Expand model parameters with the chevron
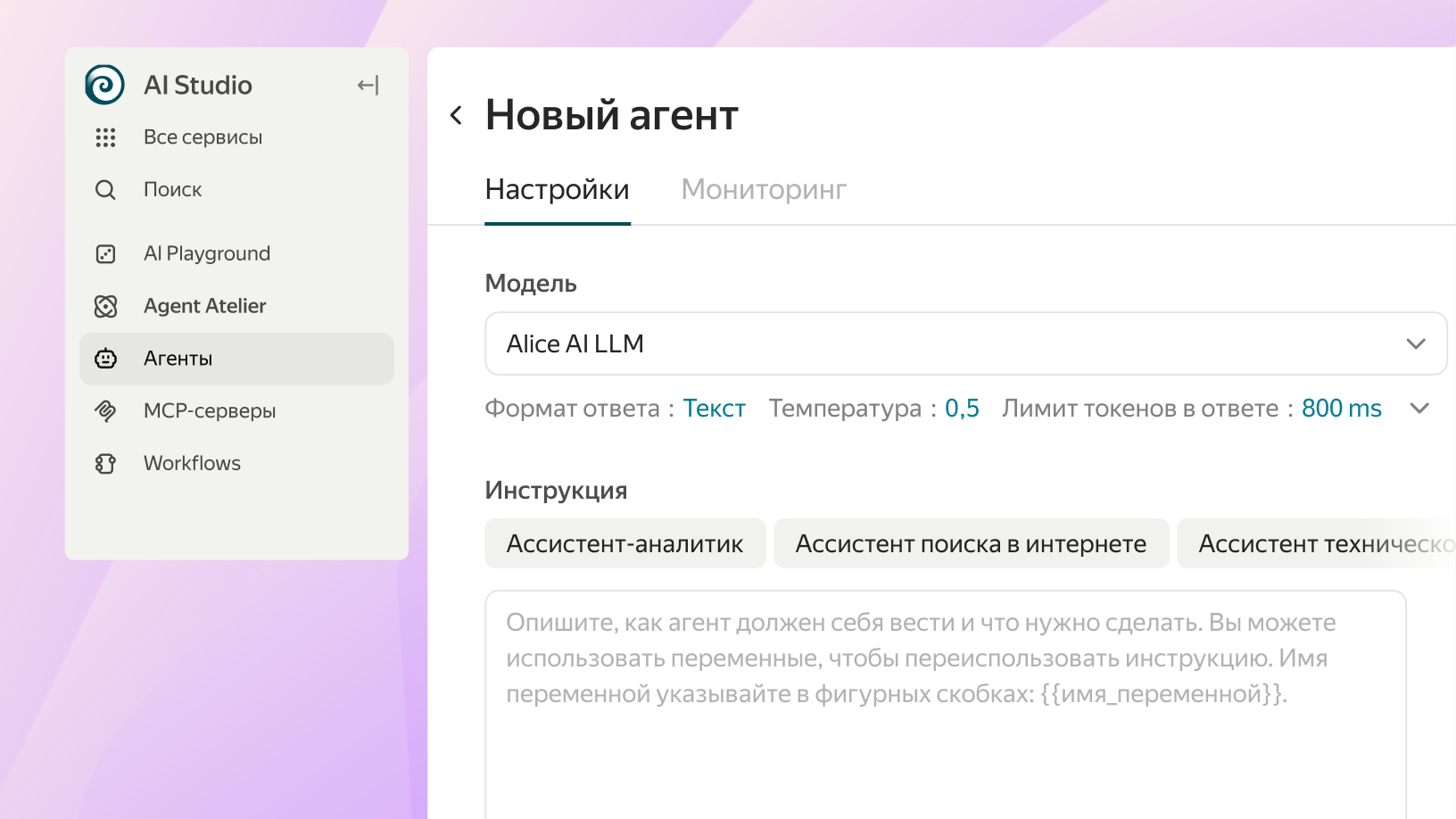This screenshot has height=819, width=1456. 1419,409
